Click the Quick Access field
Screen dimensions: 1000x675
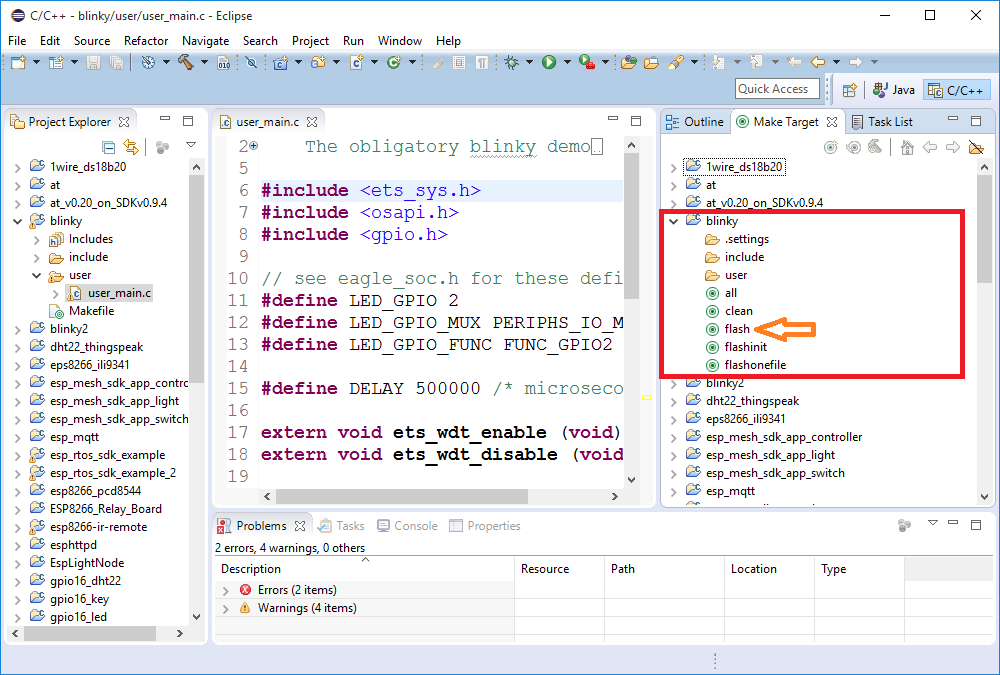click(x=777, y=88)
